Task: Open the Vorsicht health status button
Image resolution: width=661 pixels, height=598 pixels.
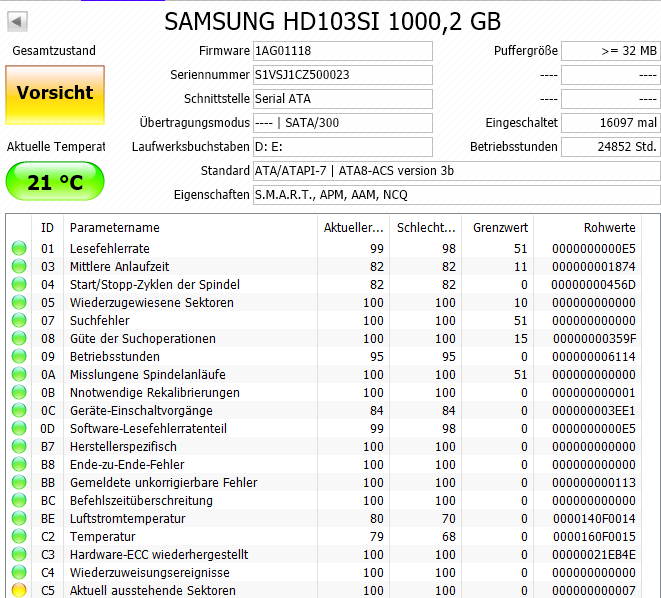Action: [55, 95]
